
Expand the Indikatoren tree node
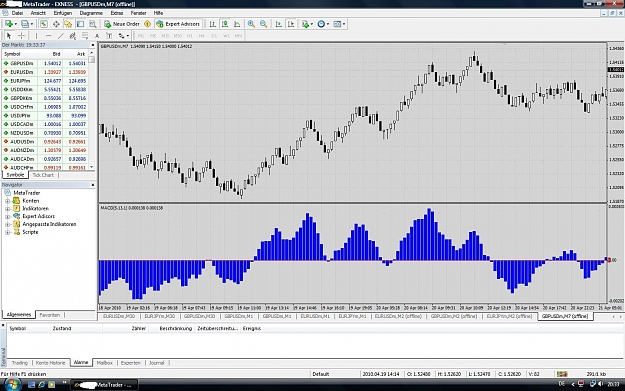7,208
